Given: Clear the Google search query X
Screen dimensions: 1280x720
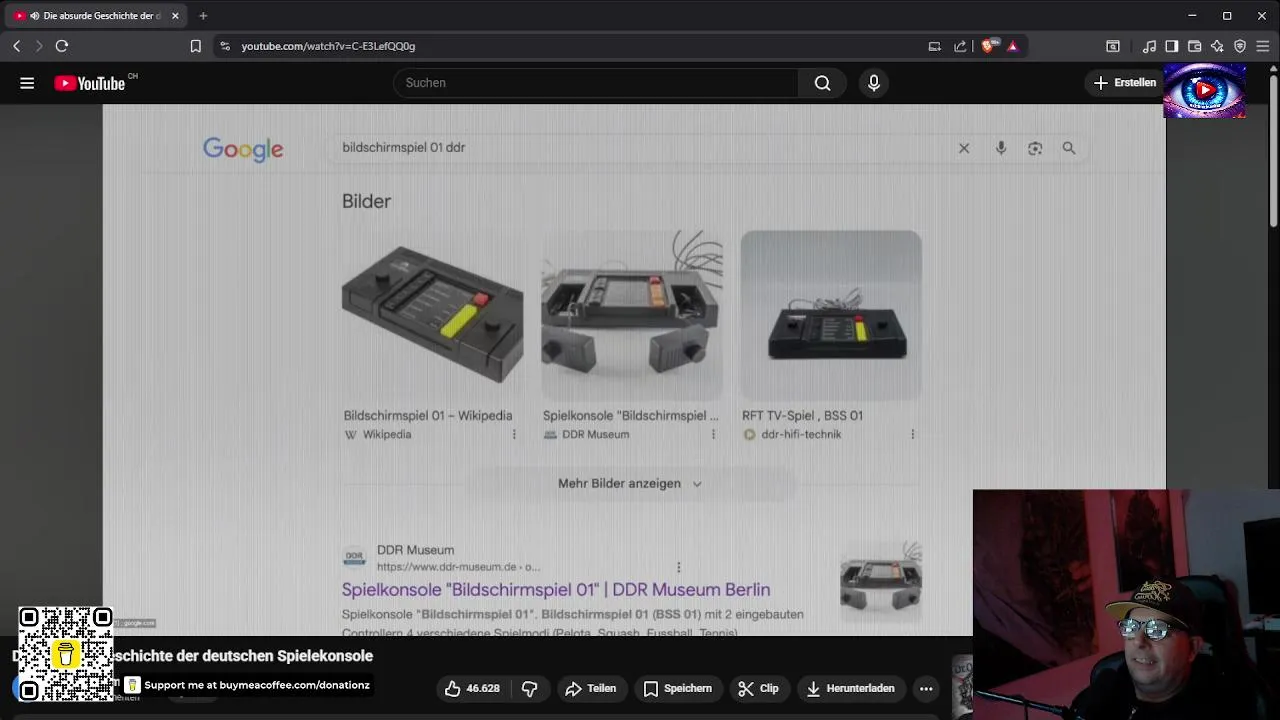Looking at the screenshot, I should click(x=964, y=148).
